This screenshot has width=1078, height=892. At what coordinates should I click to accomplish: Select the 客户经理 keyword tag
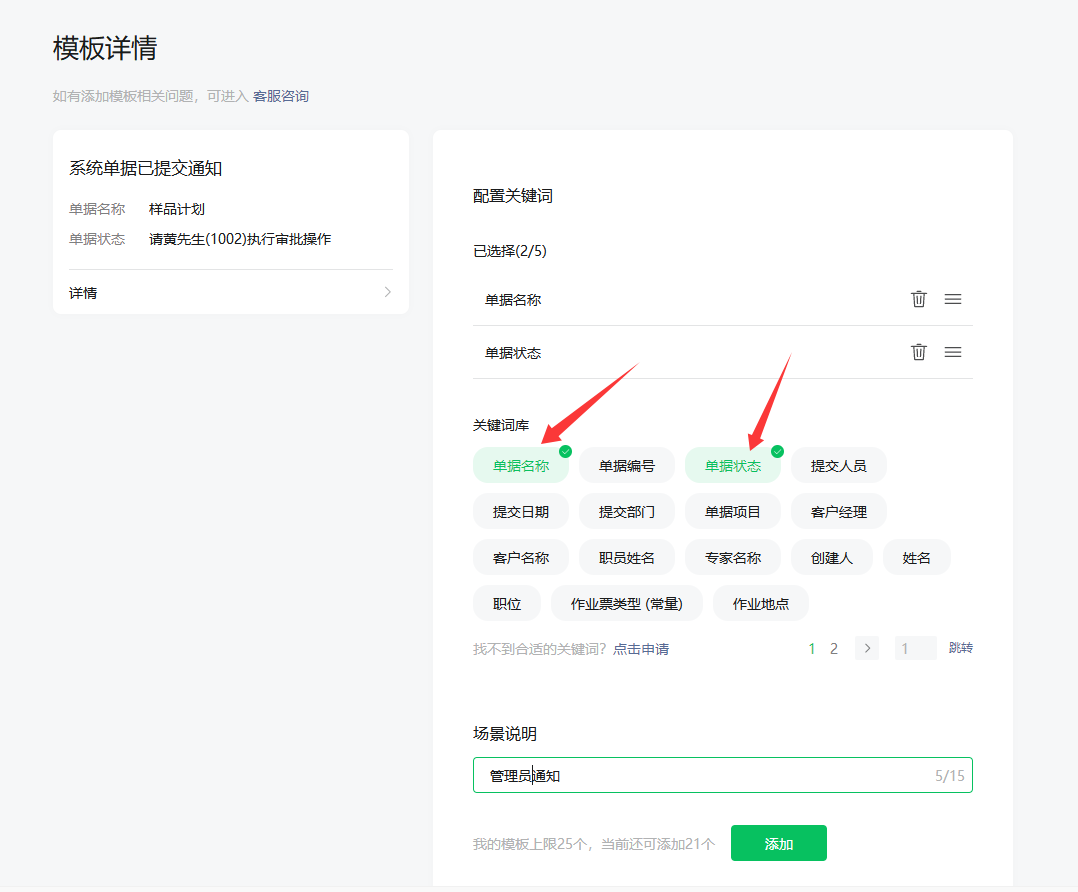pyautogui.click(x=838, y=512)
